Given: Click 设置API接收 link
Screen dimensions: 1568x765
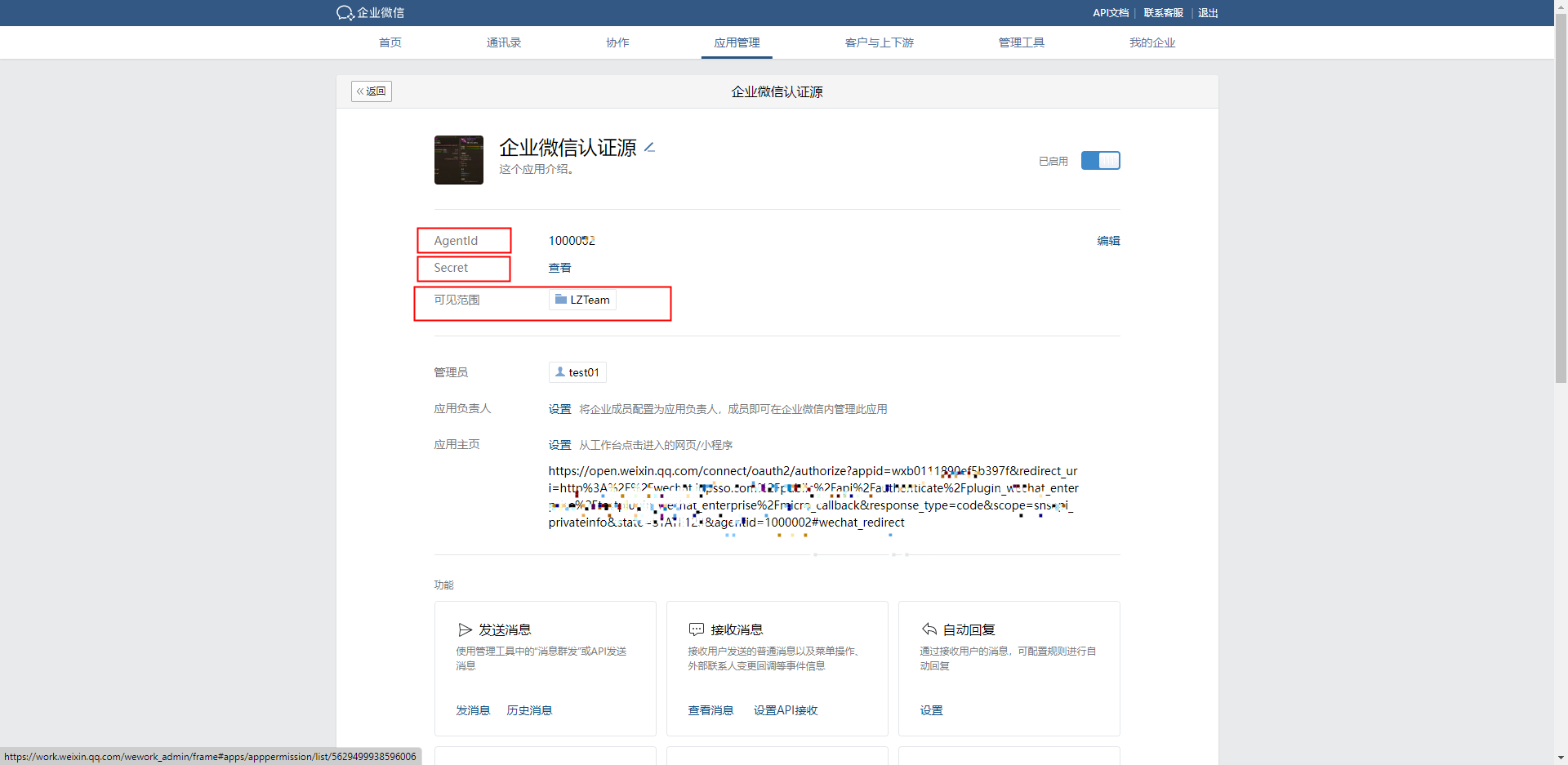Looking at the screenshot, I should tap(785, 710).
